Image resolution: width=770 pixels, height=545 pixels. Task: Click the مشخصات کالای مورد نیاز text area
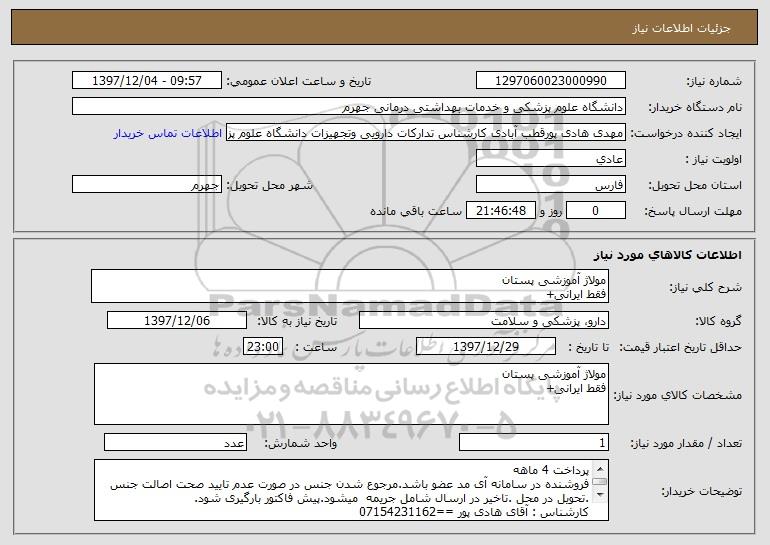tap(351, 394)
